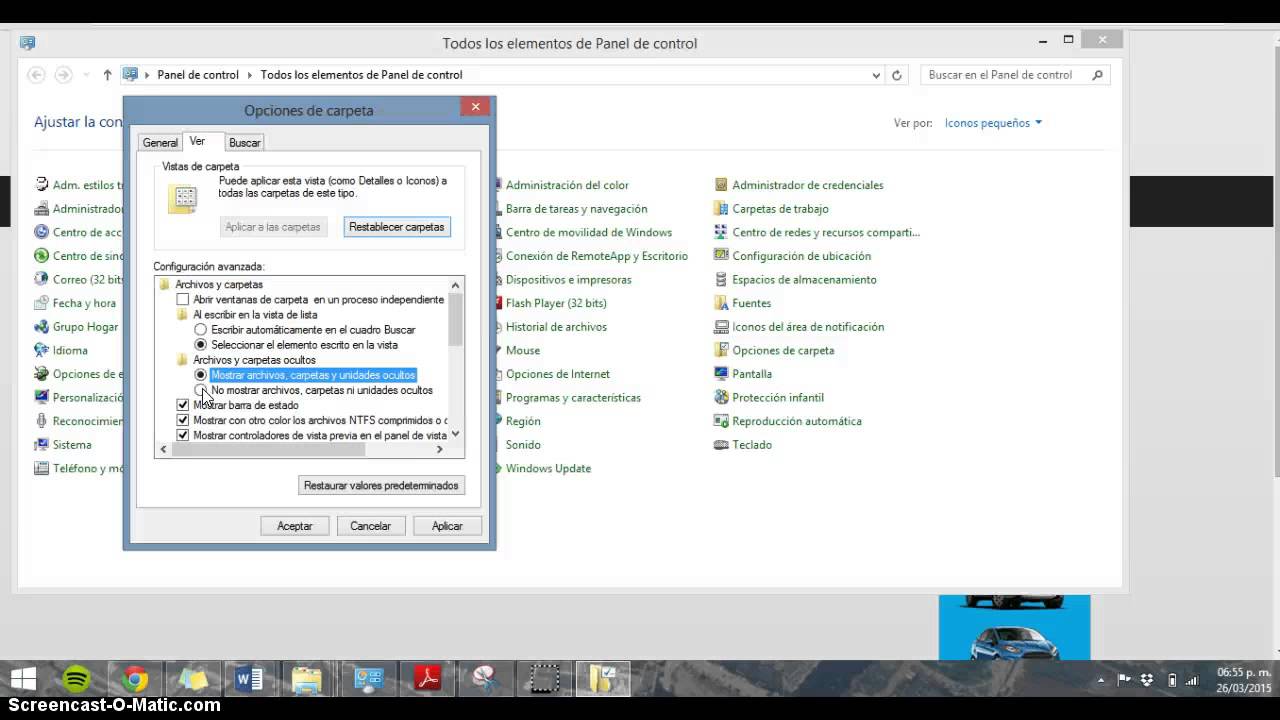Viewport: 1280px width, 720px height.
Task: Open recent locations dropdown arrow
Action: click(x=86, y=75)
